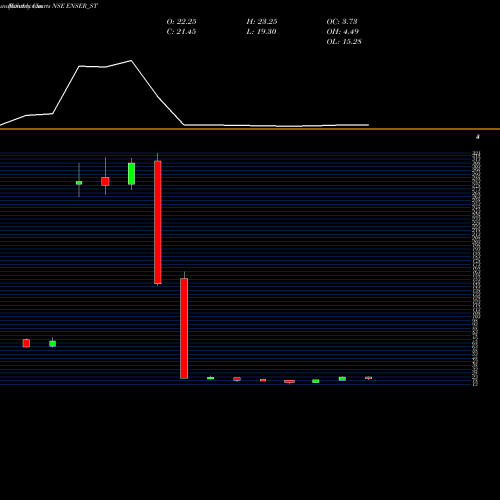Screen dimensions: 500x500
Task: Click the low value L: 19.30
Action: (261, 31)
